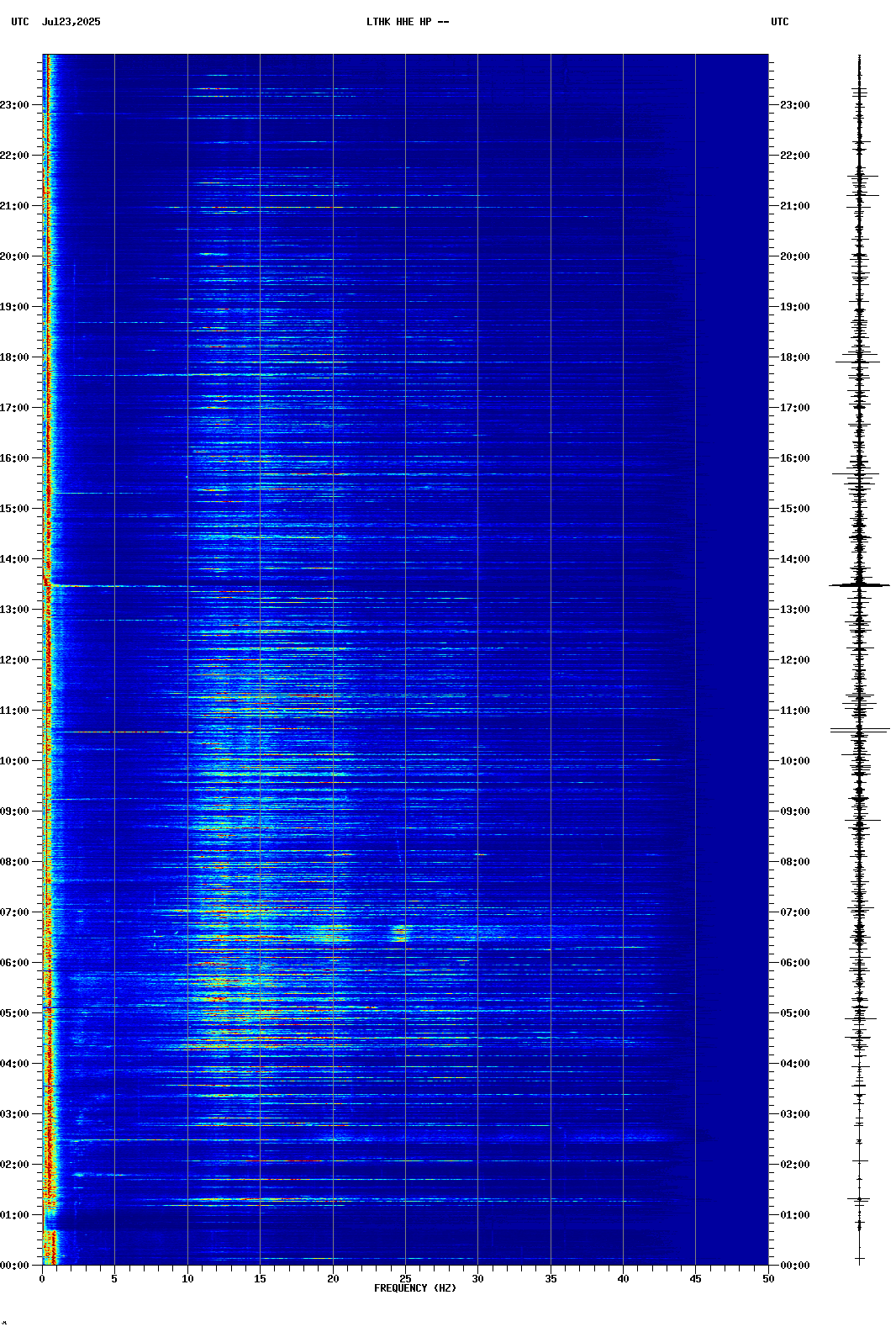Click the 10 Hz tick label

[x=187, y=1279]
